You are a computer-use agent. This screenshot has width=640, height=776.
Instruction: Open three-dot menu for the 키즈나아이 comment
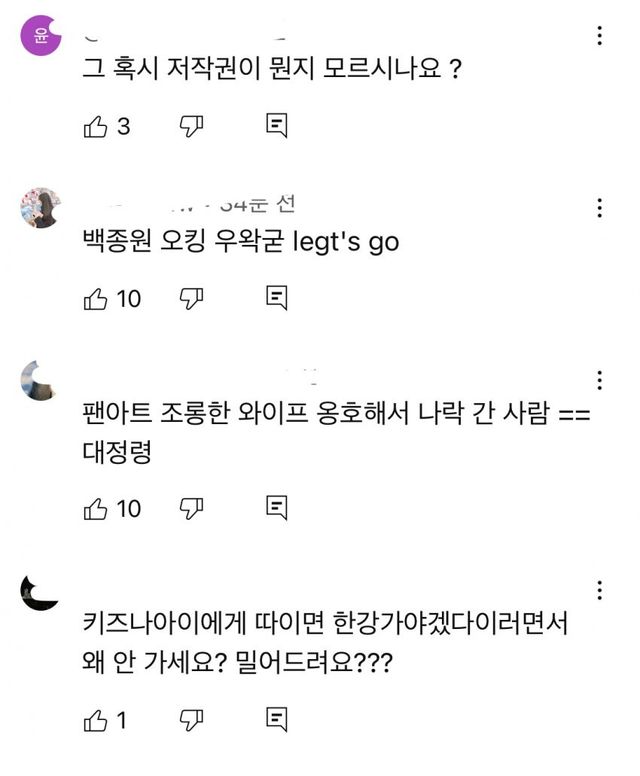click(x=599, y=589)
